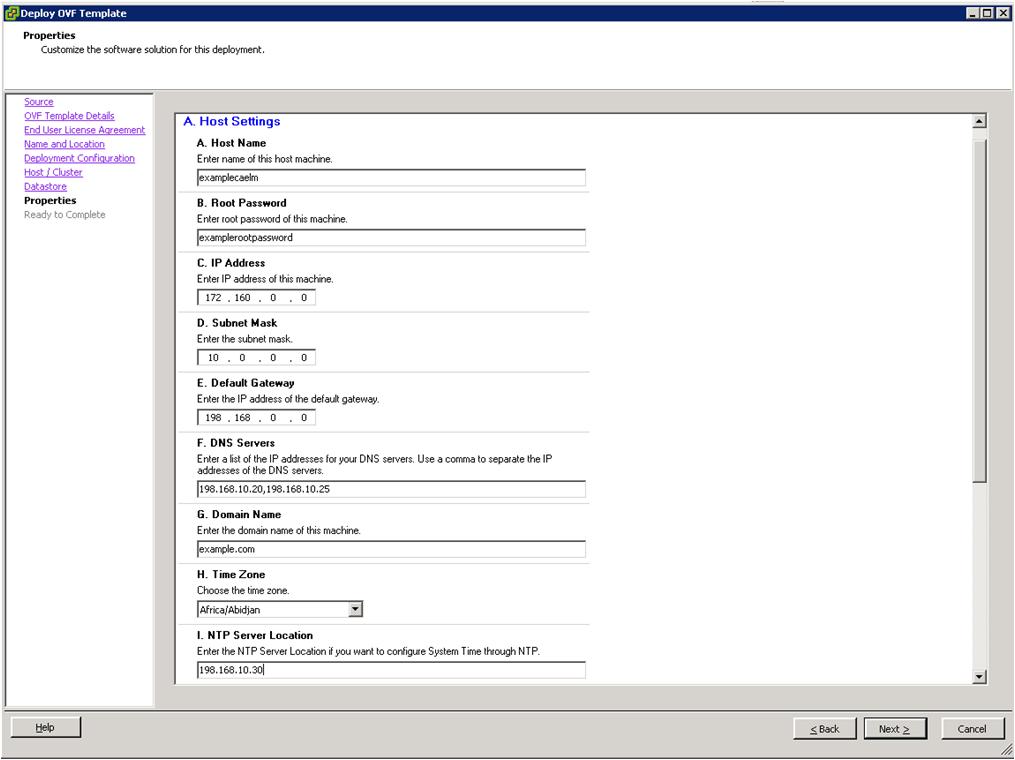Edit the NTP Server Location field

[x=390, y=669]
